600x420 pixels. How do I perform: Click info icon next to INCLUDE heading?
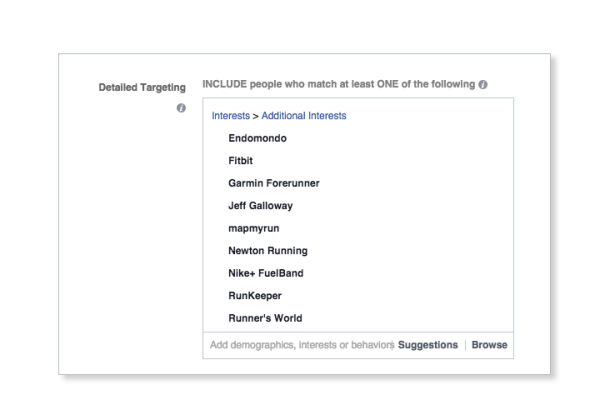pyautogui.click(x=483, y=85)
